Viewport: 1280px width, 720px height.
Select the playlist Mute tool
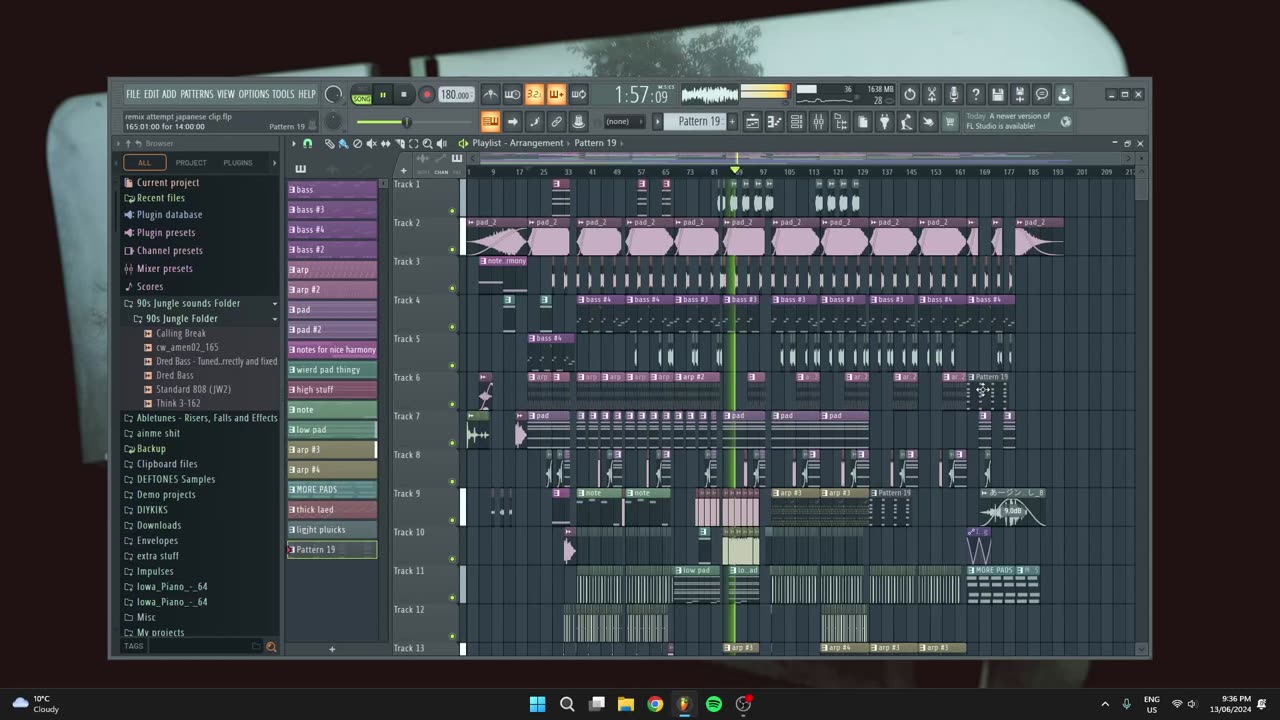371,144
